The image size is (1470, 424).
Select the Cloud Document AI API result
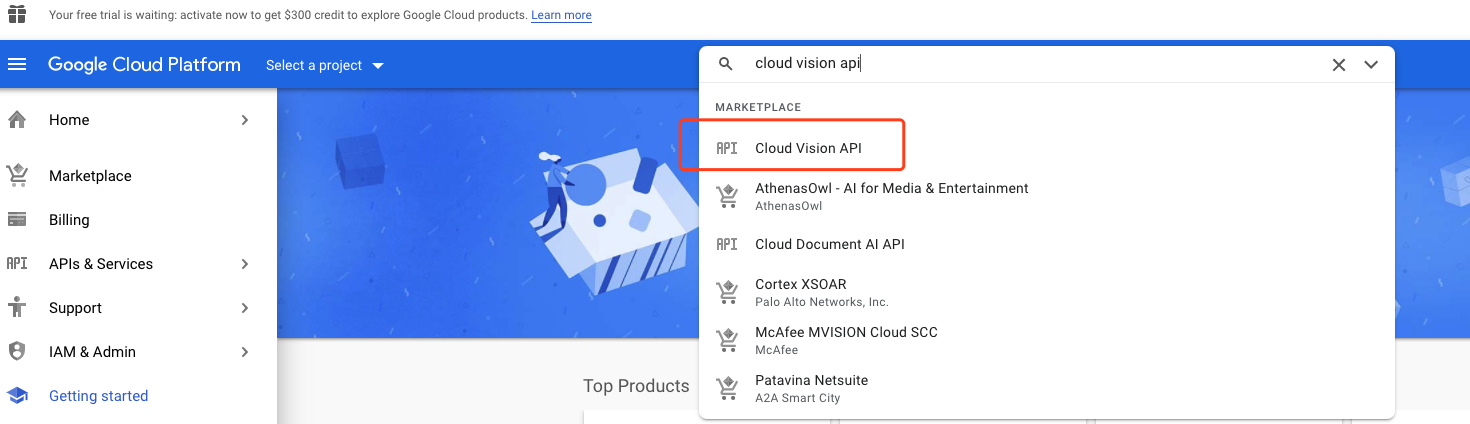pos(1047,244)
